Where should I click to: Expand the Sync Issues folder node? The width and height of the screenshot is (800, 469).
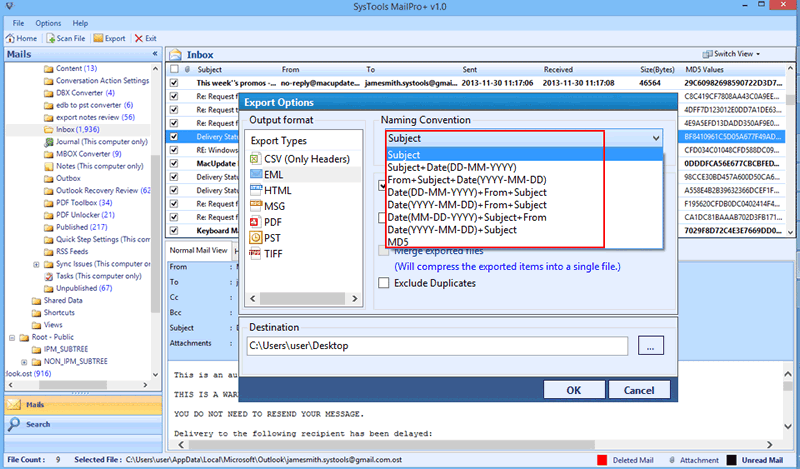[x=36, y=264]
